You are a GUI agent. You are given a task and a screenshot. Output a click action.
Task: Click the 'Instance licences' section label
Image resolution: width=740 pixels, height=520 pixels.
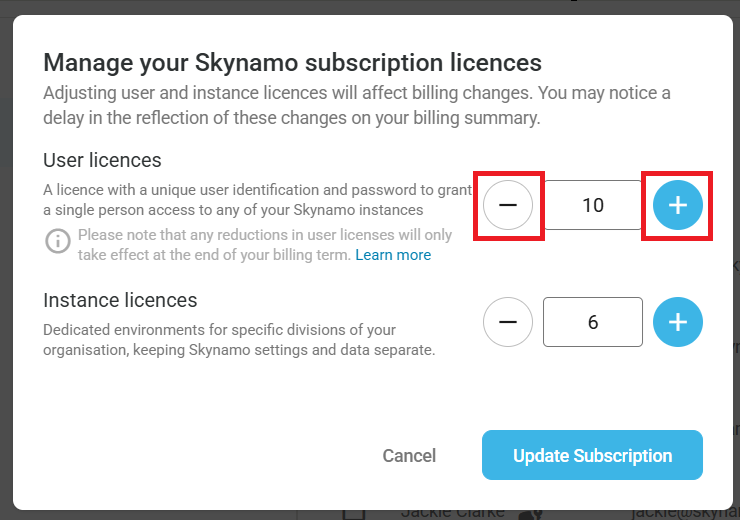tap(120, 300)
